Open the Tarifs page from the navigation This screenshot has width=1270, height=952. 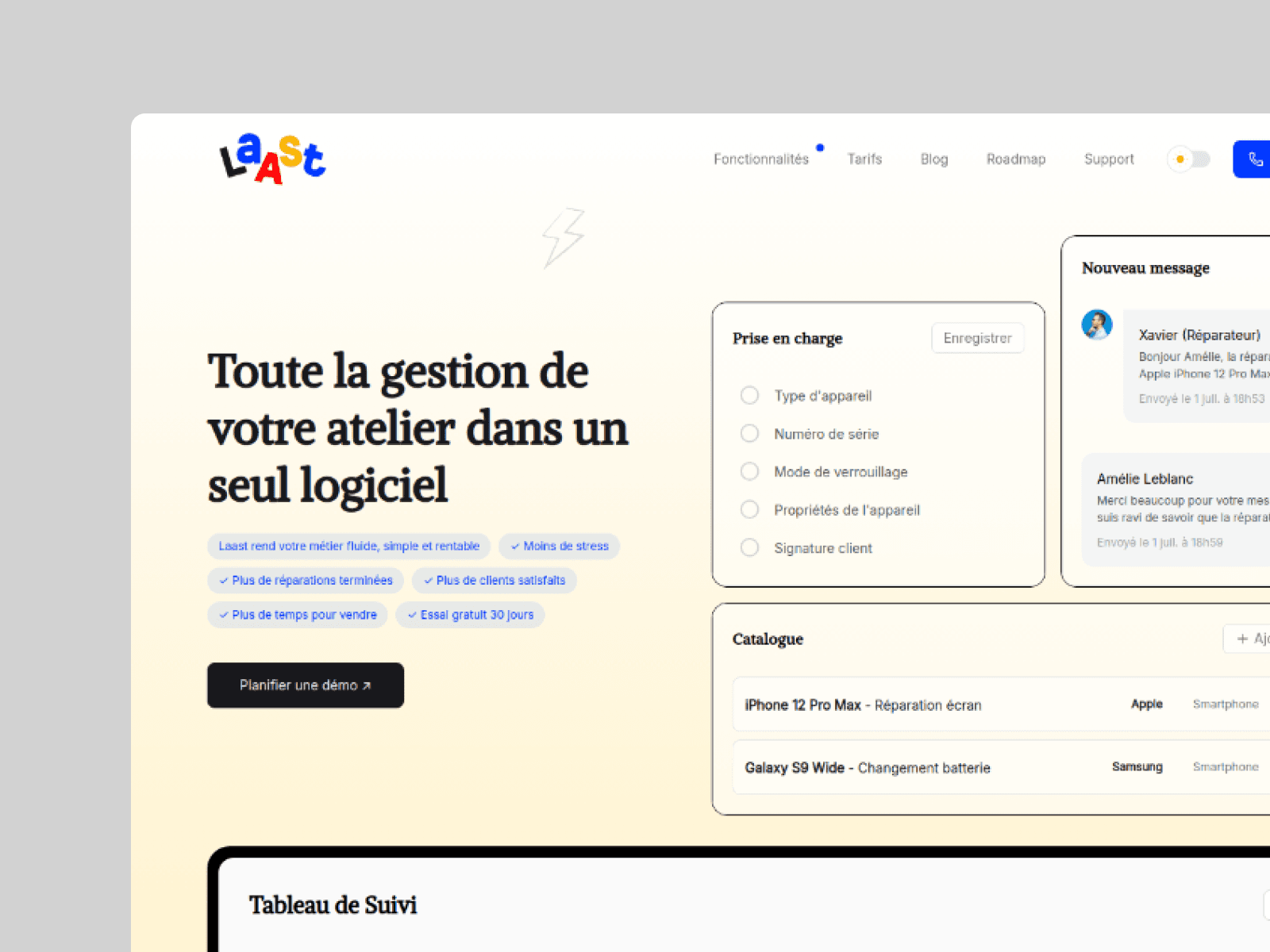(x=864, y=159)
